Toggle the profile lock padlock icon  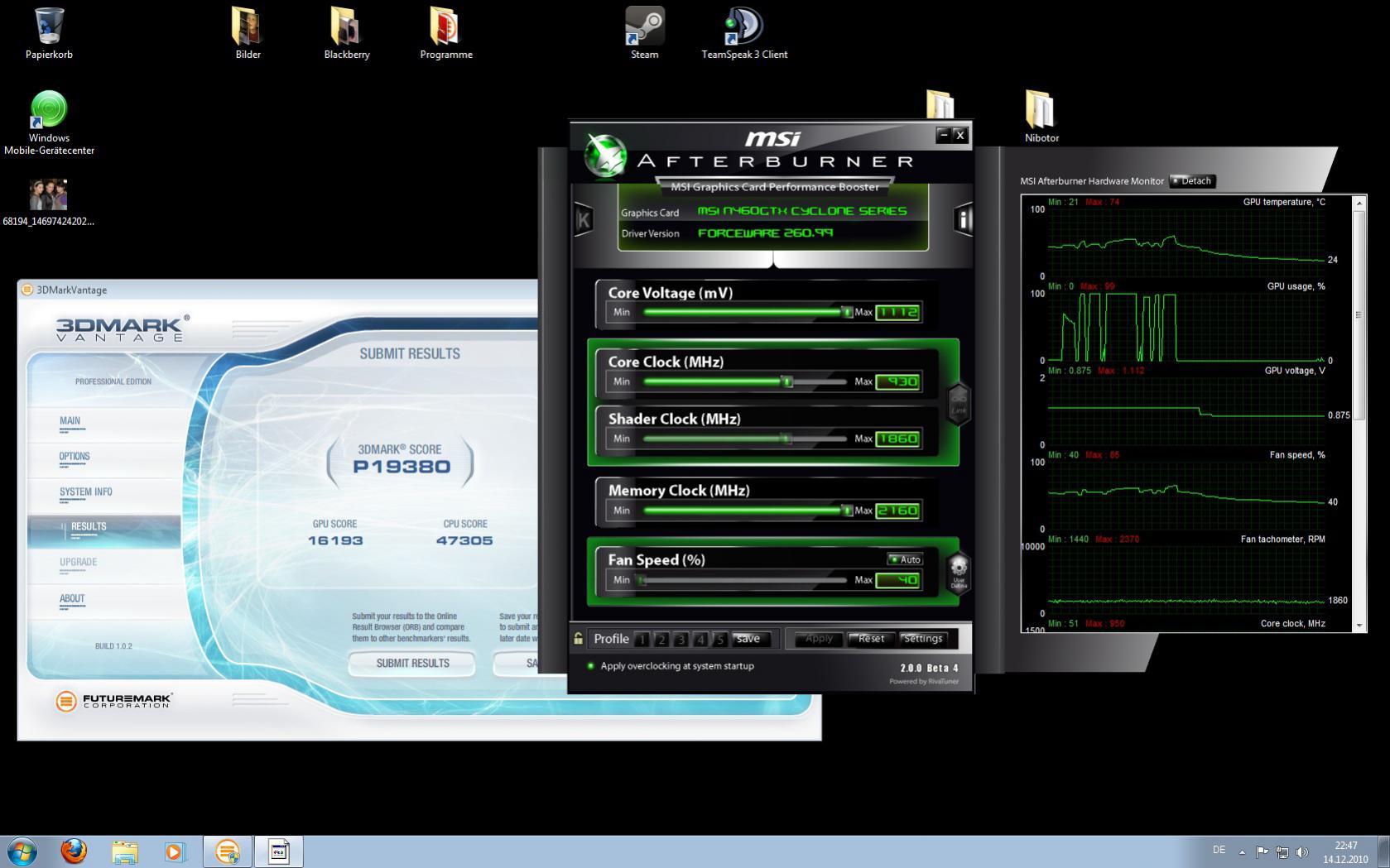(x=578, y=638)
